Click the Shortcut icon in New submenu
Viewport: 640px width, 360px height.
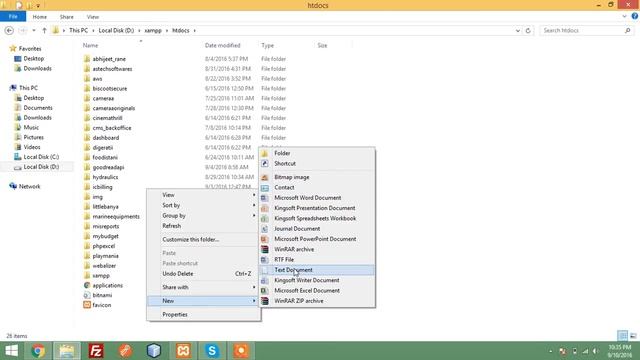click(x=264, y=164)
